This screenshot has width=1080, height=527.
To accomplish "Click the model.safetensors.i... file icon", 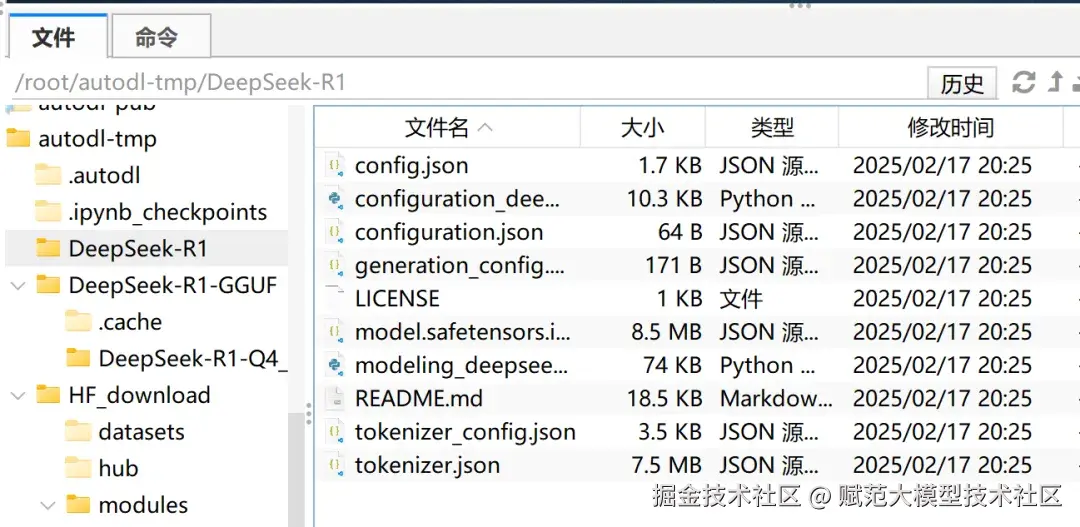I will click(x=335, y=332).
